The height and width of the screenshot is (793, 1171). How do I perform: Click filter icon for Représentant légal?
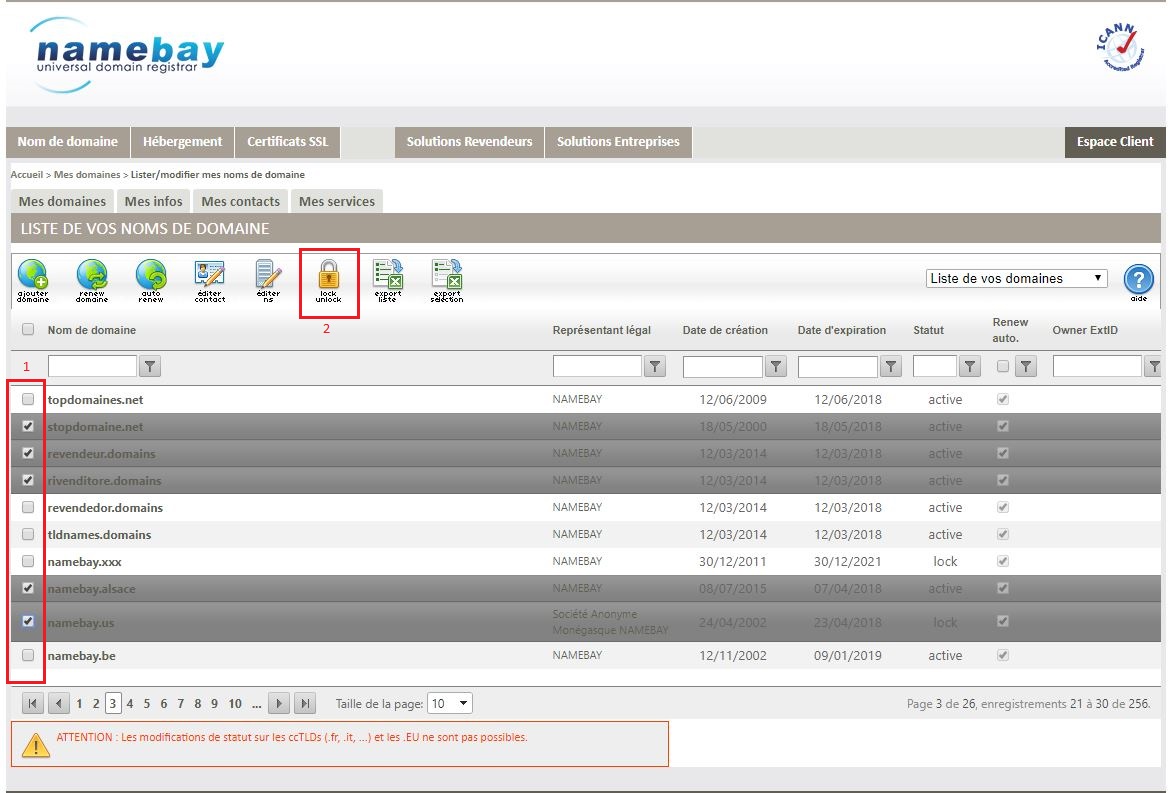655,366
